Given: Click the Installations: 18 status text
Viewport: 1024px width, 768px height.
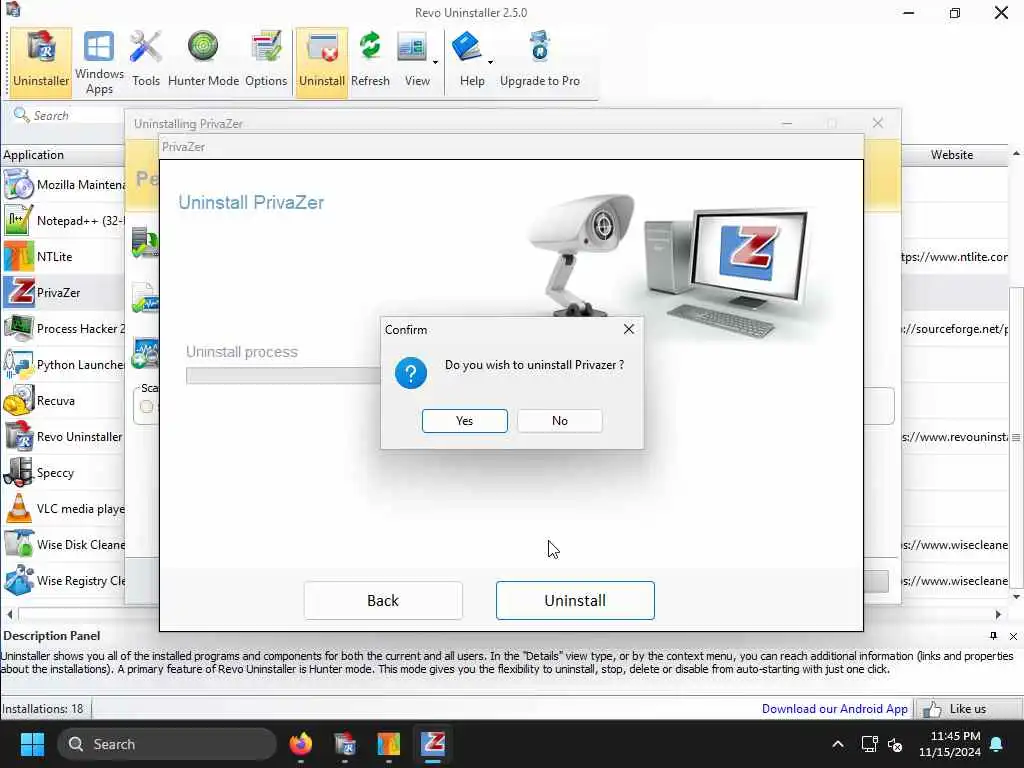Looking at the screenshot, I should (42, 709).
